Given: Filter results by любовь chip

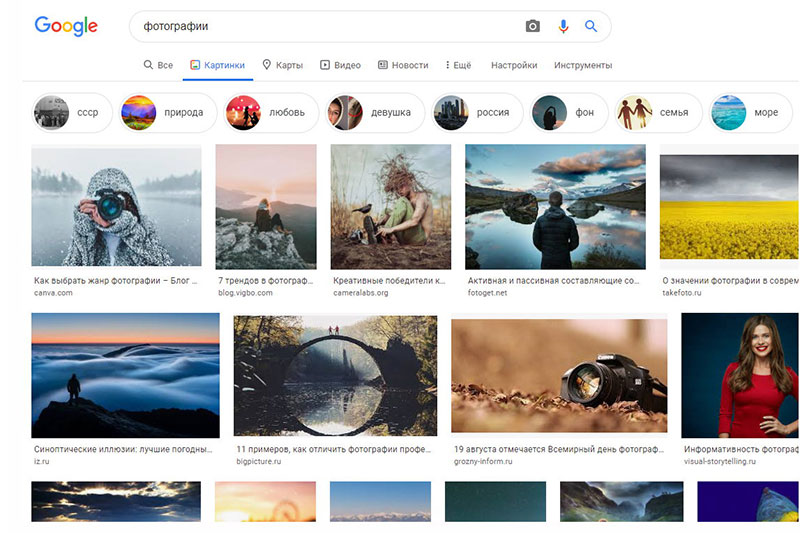Looking at the screenshot, I should tap(271, 113).
